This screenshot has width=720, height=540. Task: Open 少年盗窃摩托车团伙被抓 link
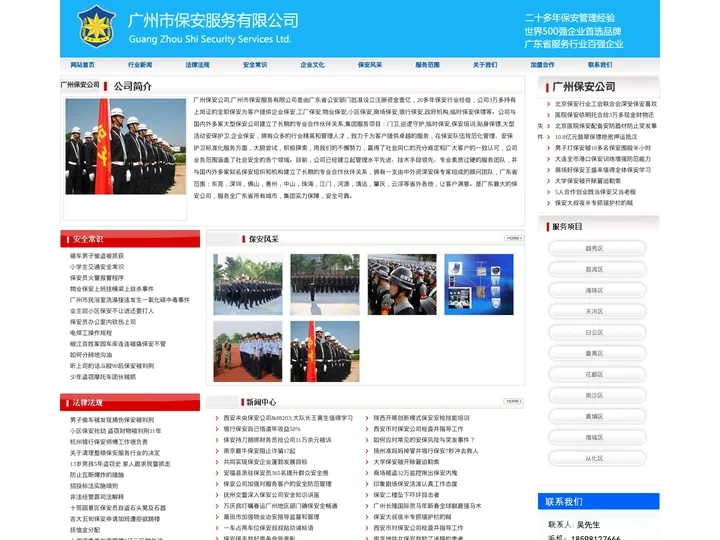pos(103,377)
